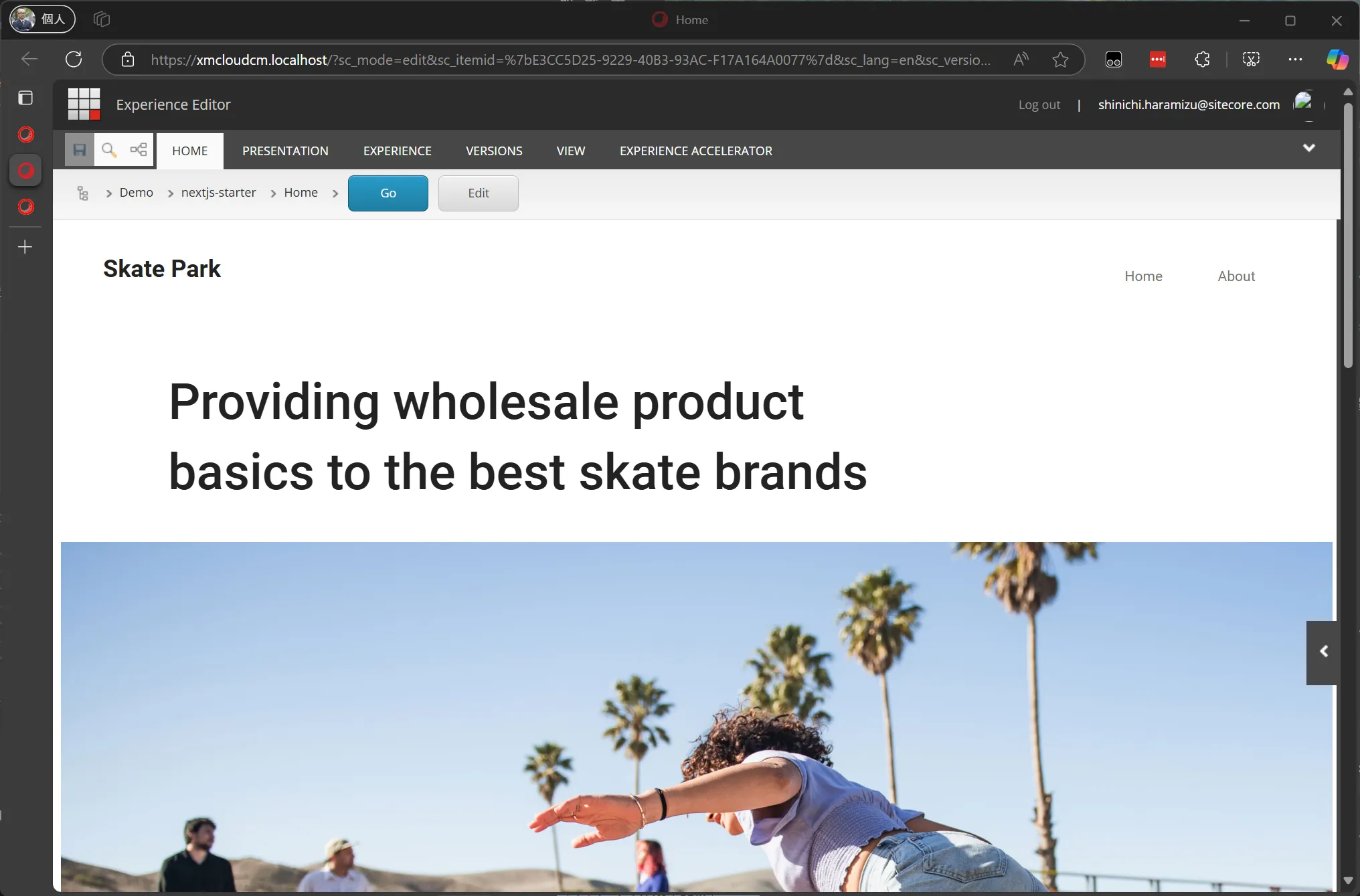This screenshot has width=1360, height=896.
Task: Toggle the EXPERIENCE ACCELERATOR tab
Action: coord(695,150)
